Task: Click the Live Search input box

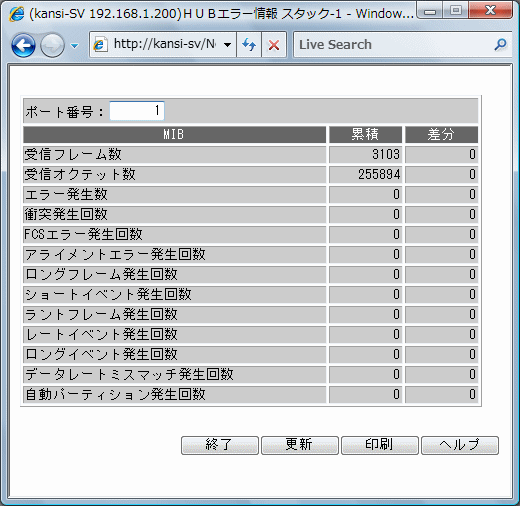Action: click(x=393, y=44)
